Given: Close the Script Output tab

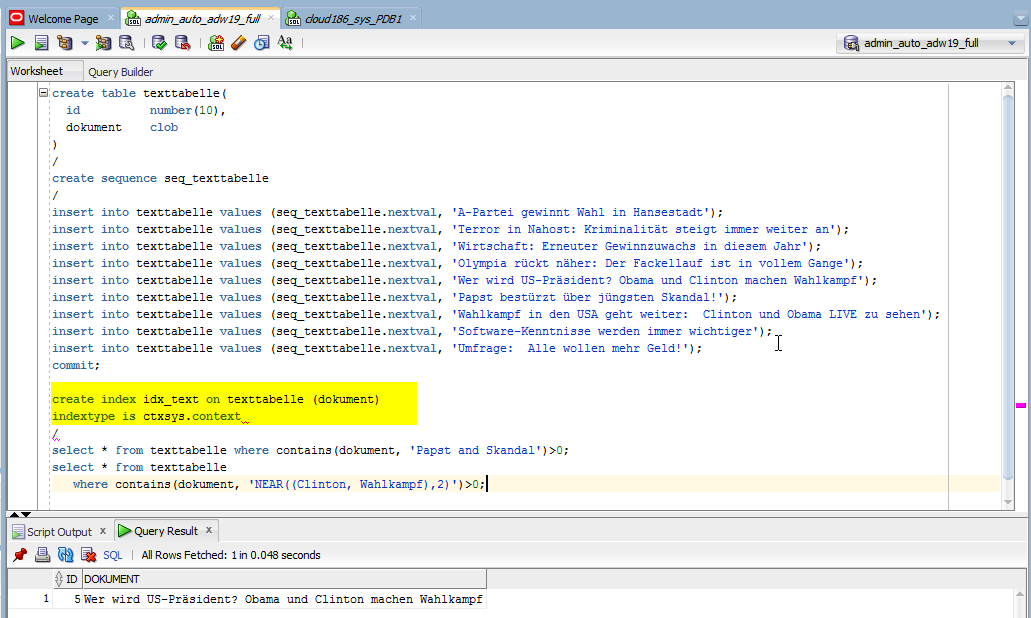Looking at the screenshot, I should click(103, 531).
